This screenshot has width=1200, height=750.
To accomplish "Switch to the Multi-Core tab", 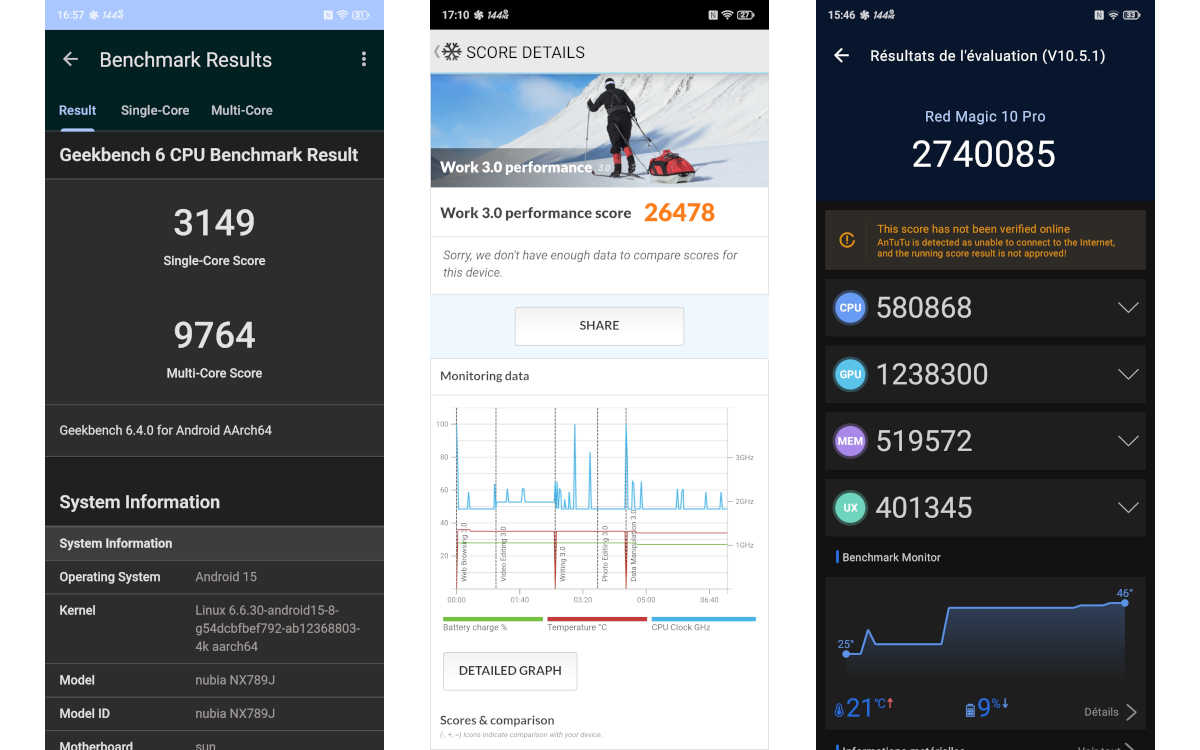I will pyautogui.click(x=242, y=111).
